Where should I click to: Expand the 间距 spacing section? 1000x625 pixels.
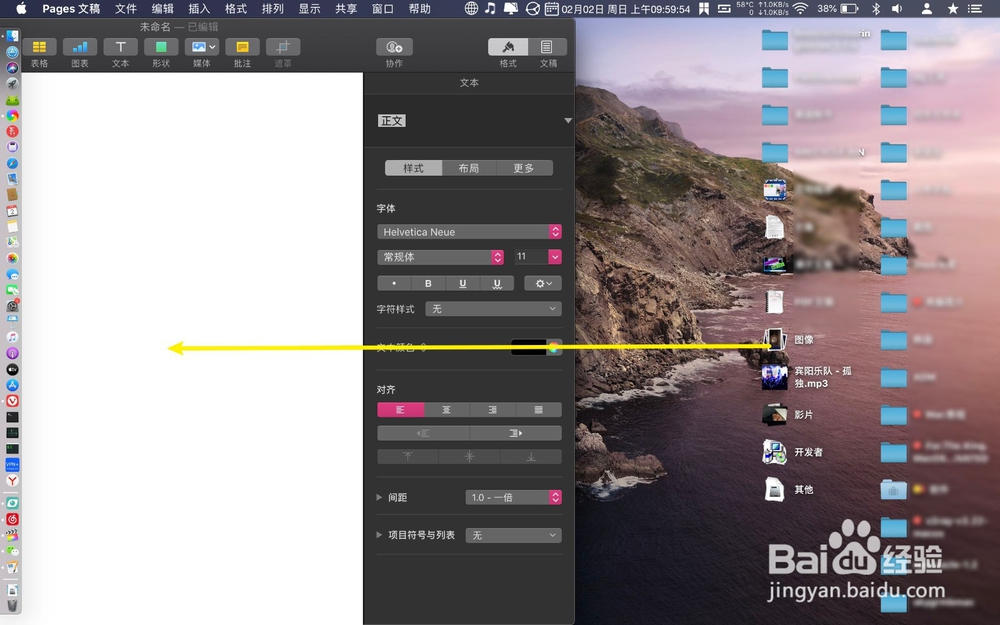click(x=379, y=497)
